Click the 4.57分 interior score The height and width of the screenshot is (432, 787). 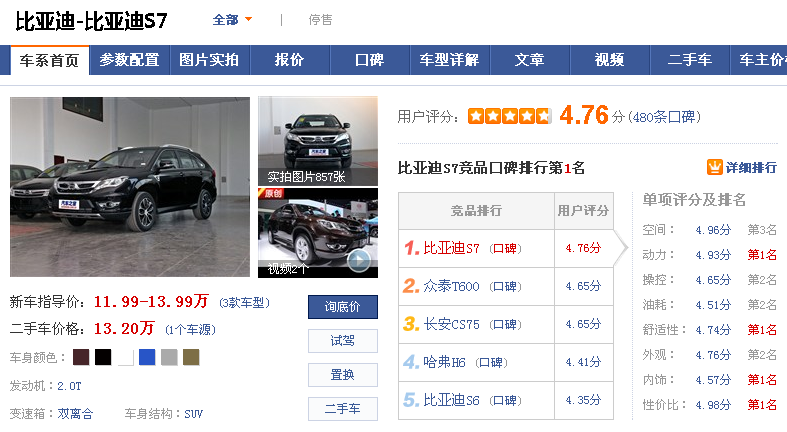pos(713,380)
